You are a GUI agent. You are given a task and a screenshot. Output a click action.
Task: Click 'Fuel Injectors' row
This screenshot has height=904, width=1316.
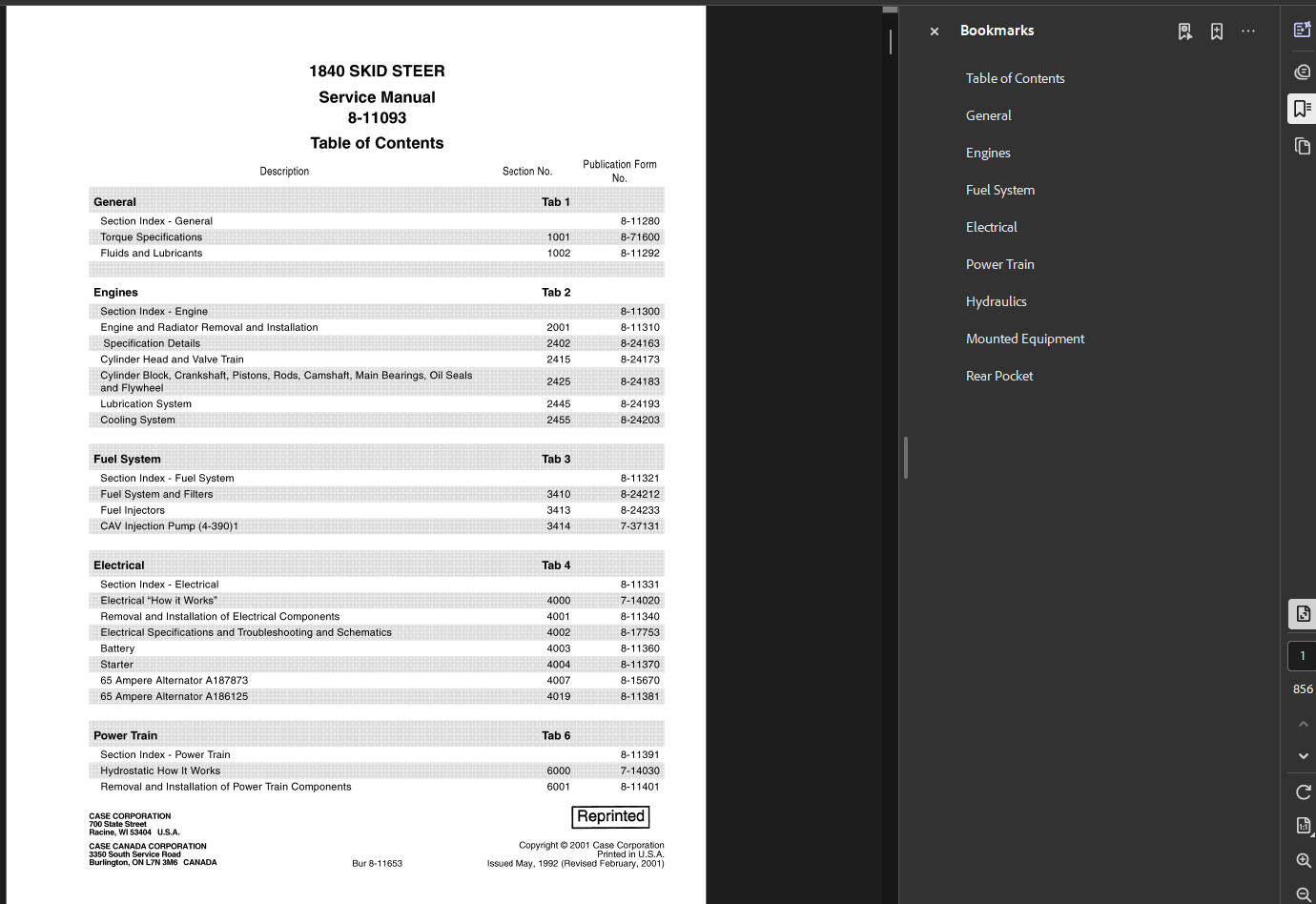coord(377,511)
